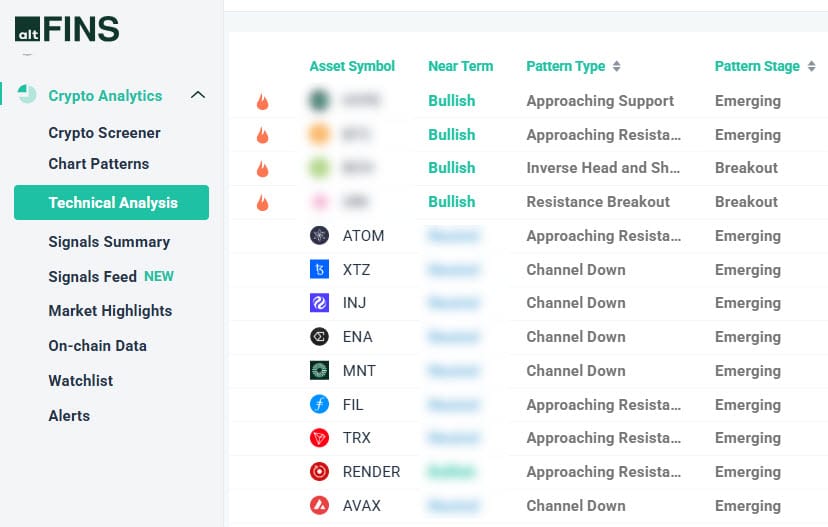Click Channel Down in INJ row
The height and width of the screenshot is (527, 828).
pos(576,303)
